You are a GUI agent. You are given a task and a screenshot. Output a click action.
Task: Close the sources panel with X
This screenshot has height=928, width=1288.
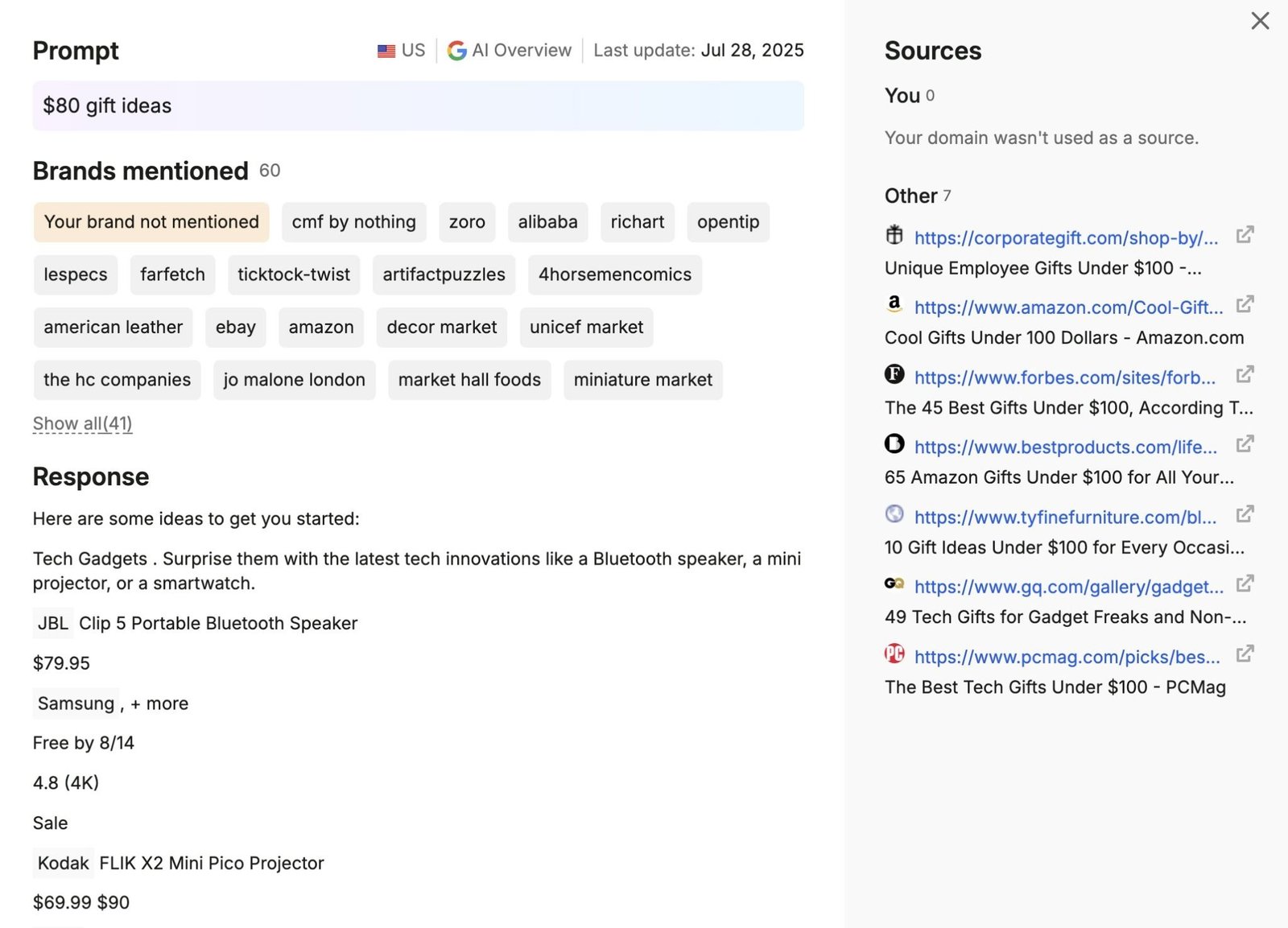(1260, 21)
